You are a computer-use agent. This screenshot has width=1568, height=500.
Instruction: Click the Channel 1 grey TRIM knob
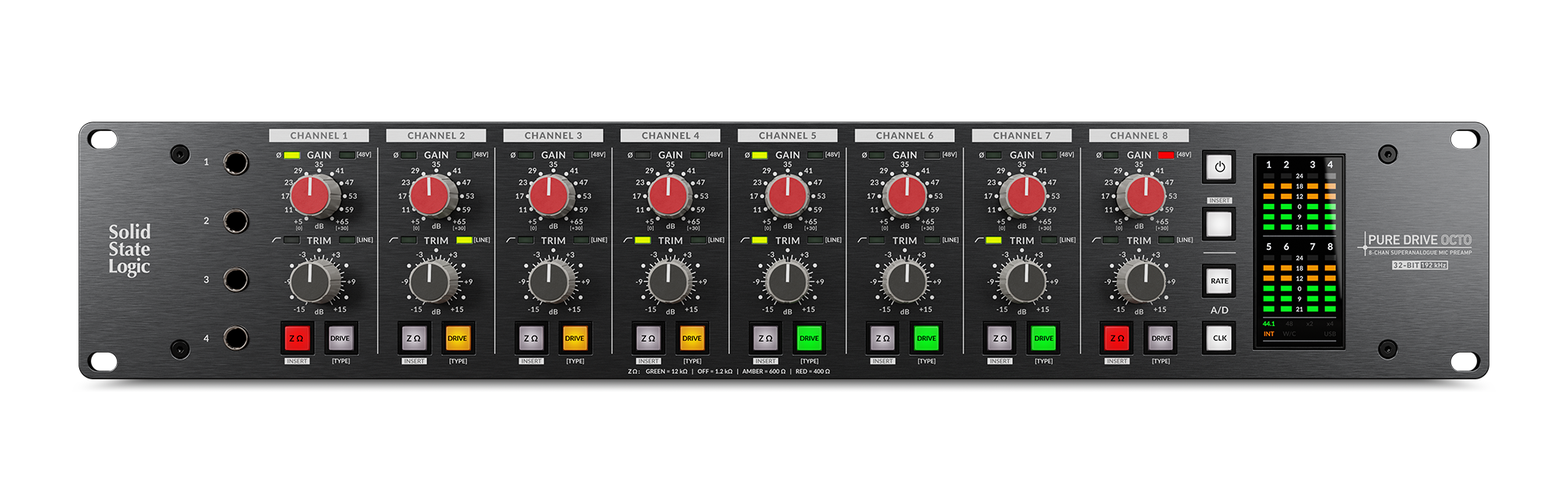pyautogui.click(x=314, y=281)
